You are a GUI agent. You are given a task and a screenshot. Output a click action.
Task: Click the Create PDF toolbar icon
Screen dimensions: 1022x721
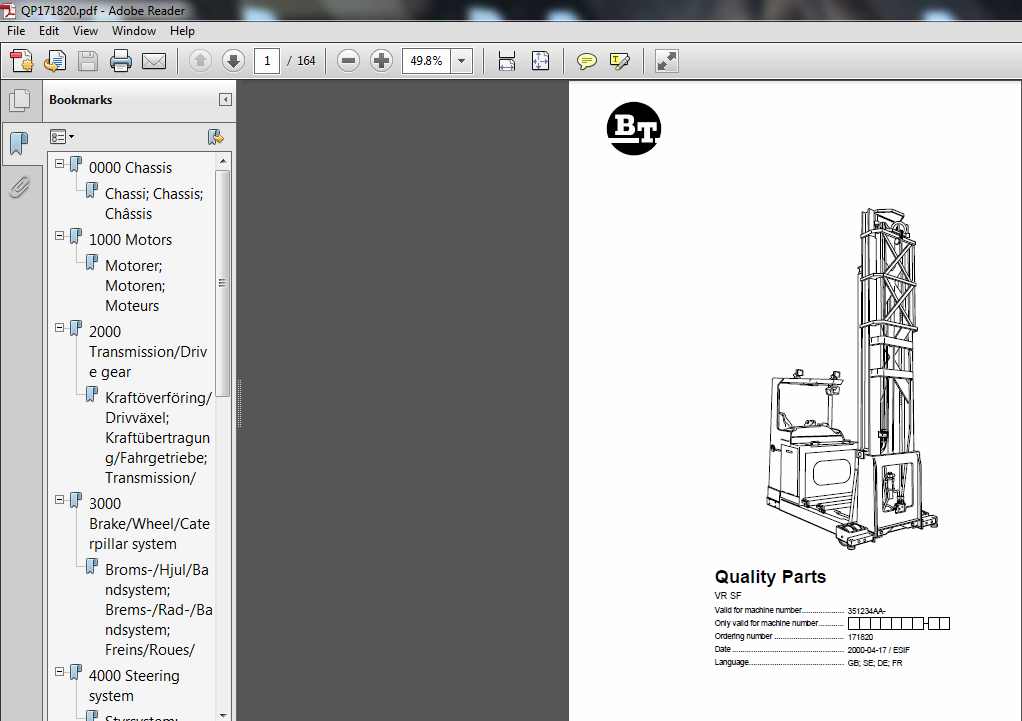(x=22, y=61)
